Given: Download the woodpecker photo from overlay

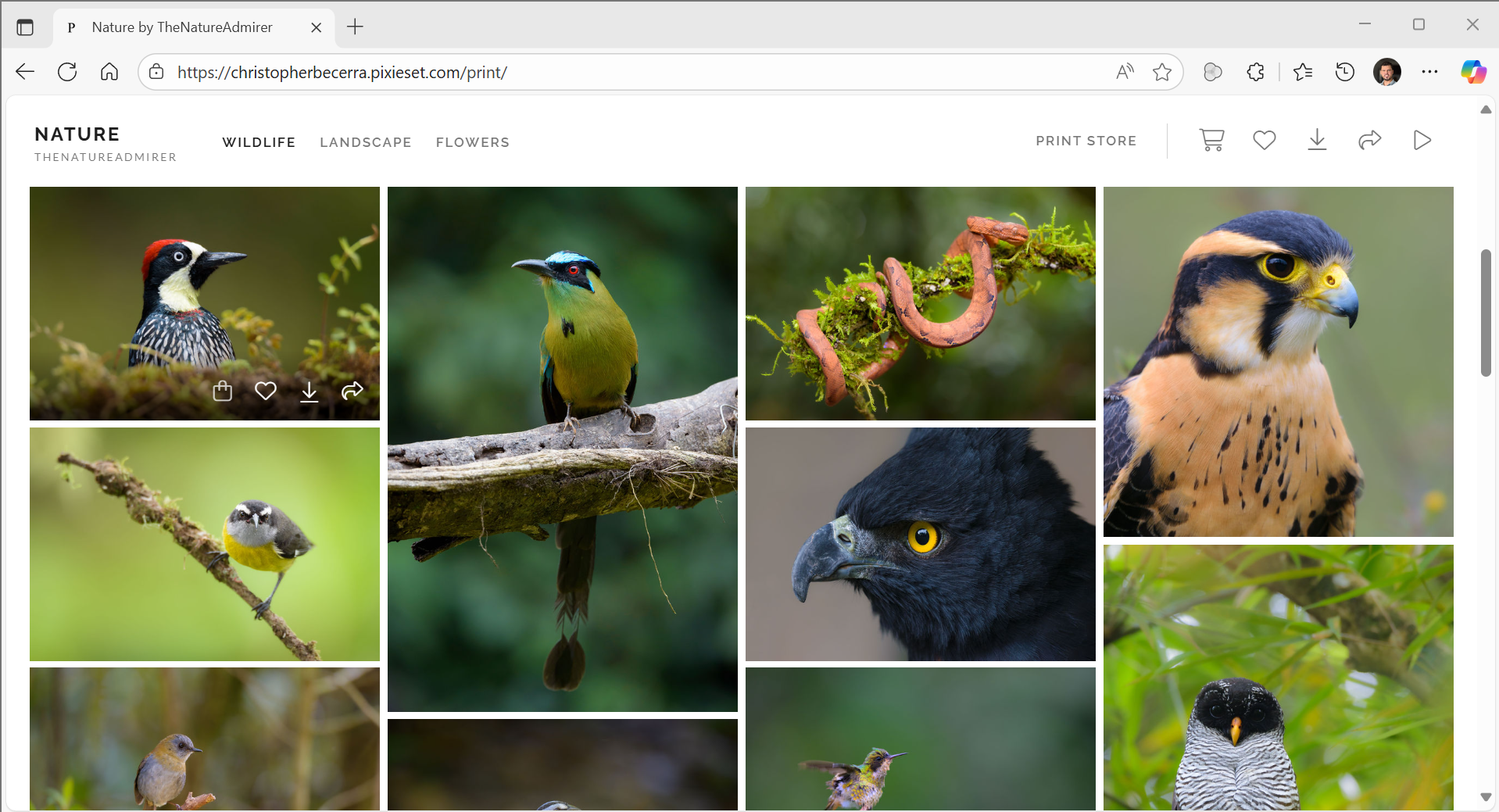Looking at the screenshot, I should (x=309, y=391).
